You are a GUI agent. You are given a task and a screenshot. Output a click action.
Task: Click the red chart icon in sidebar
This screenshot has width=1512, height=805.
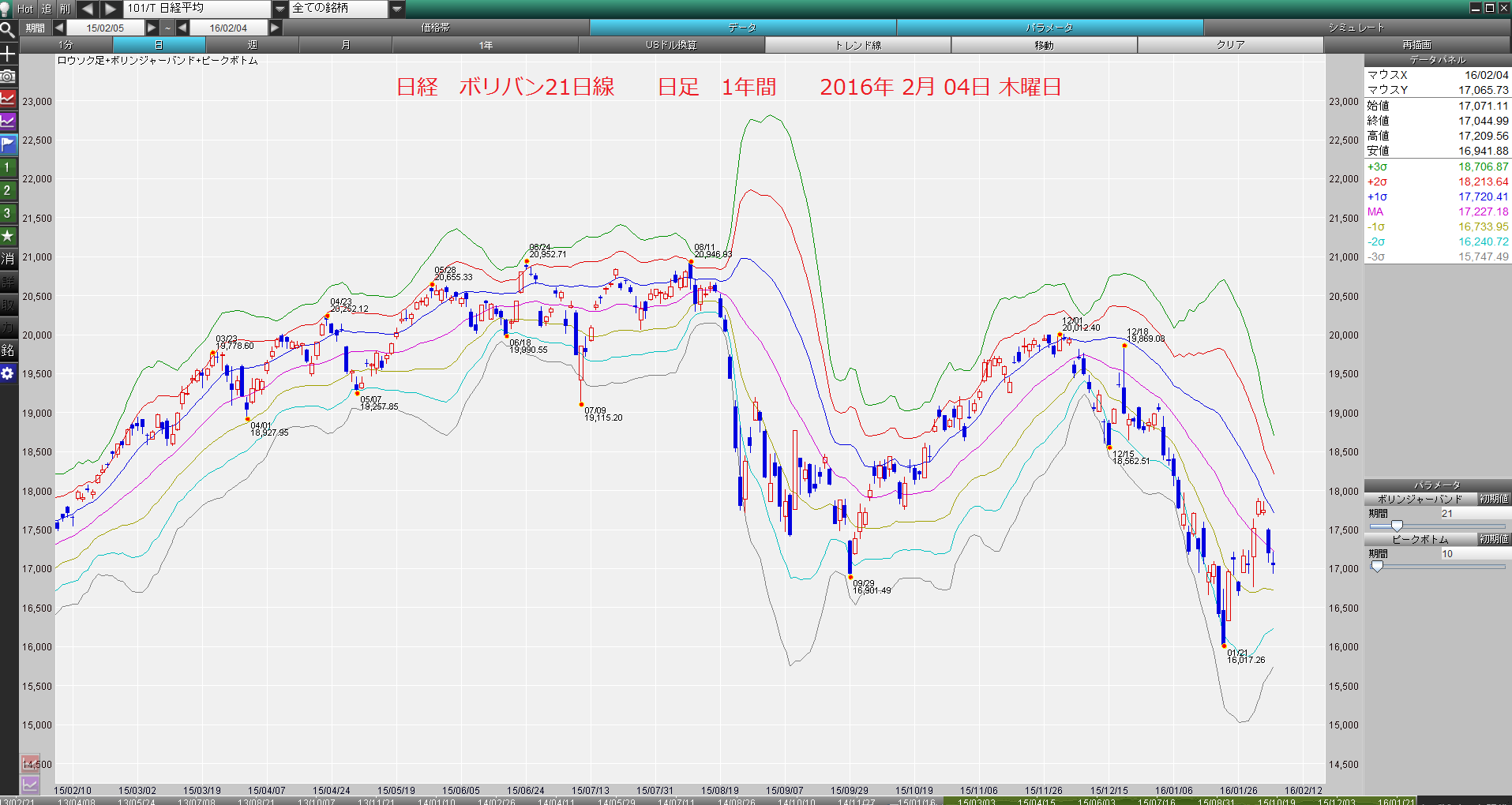pos(8,99)
